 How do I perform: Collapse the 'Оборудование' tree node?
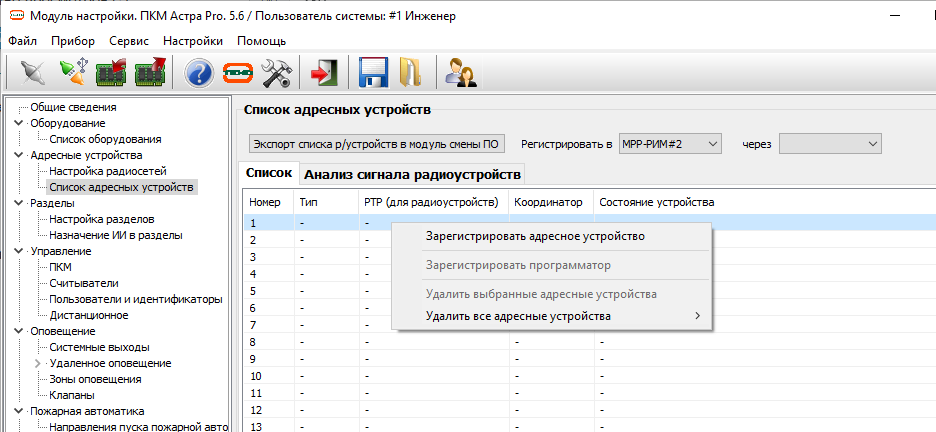(18, 123)
